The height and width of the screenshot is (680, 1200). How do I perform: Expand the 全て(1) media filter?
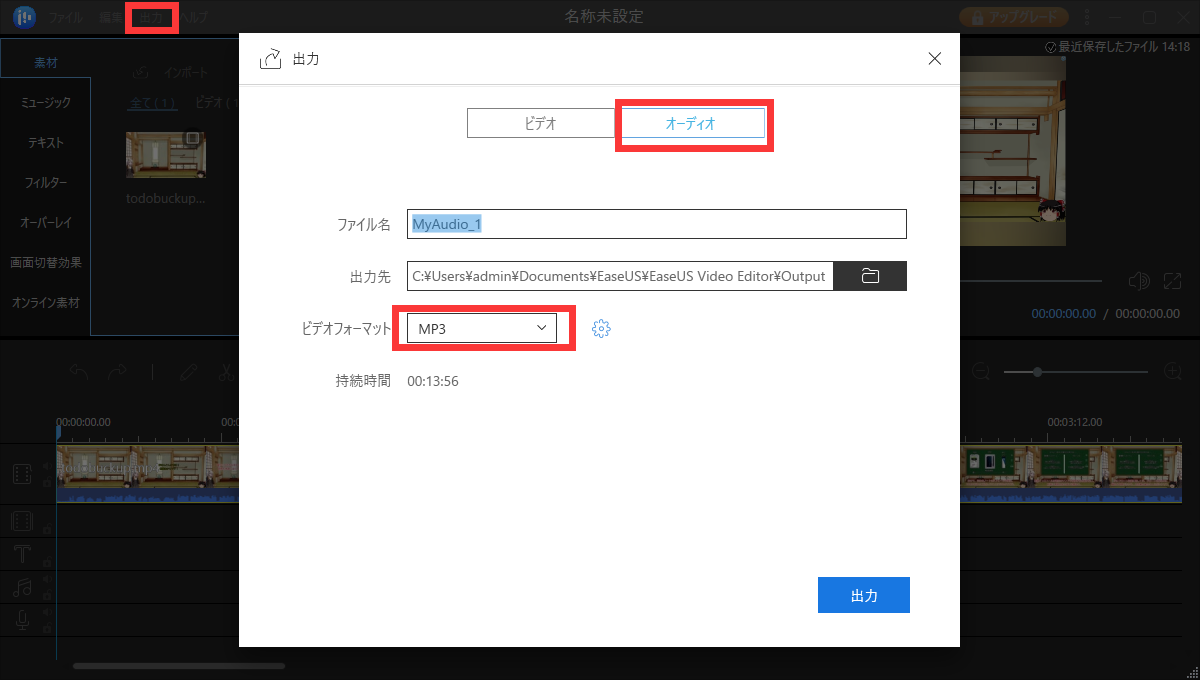(x=151, y=101)
